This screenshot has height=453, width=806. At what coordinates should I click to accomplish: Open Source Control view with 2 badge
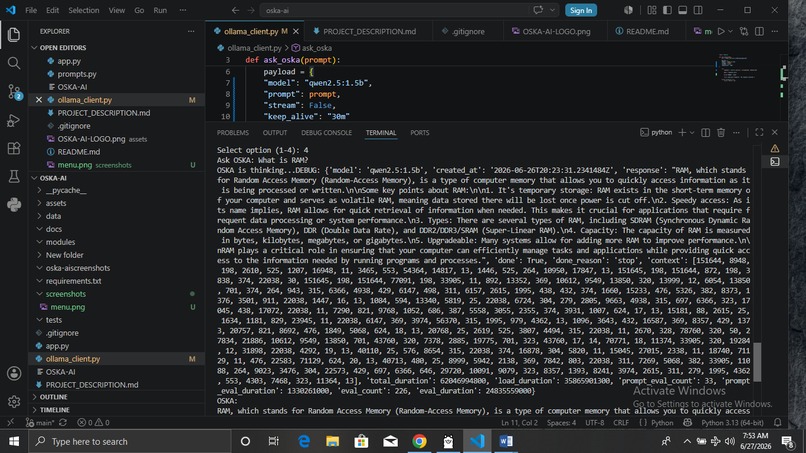pos(14,92)
